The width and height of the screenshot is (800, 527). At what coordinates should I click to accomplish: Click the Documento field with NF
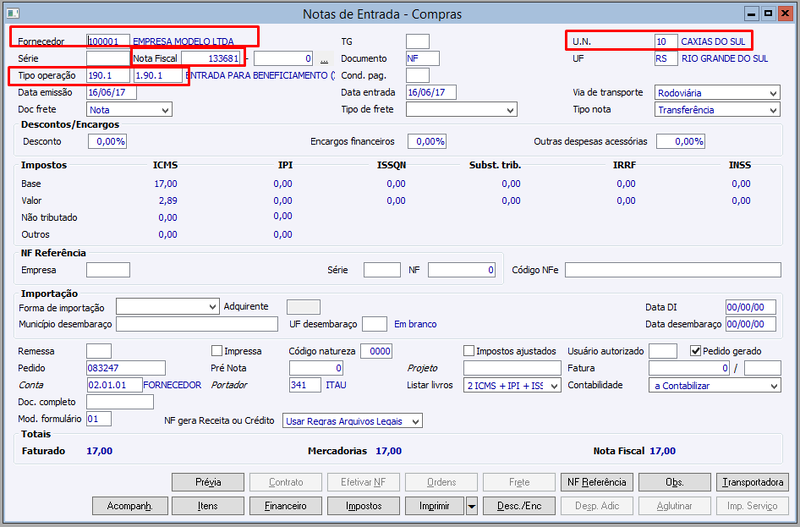[x=423, y=59]
